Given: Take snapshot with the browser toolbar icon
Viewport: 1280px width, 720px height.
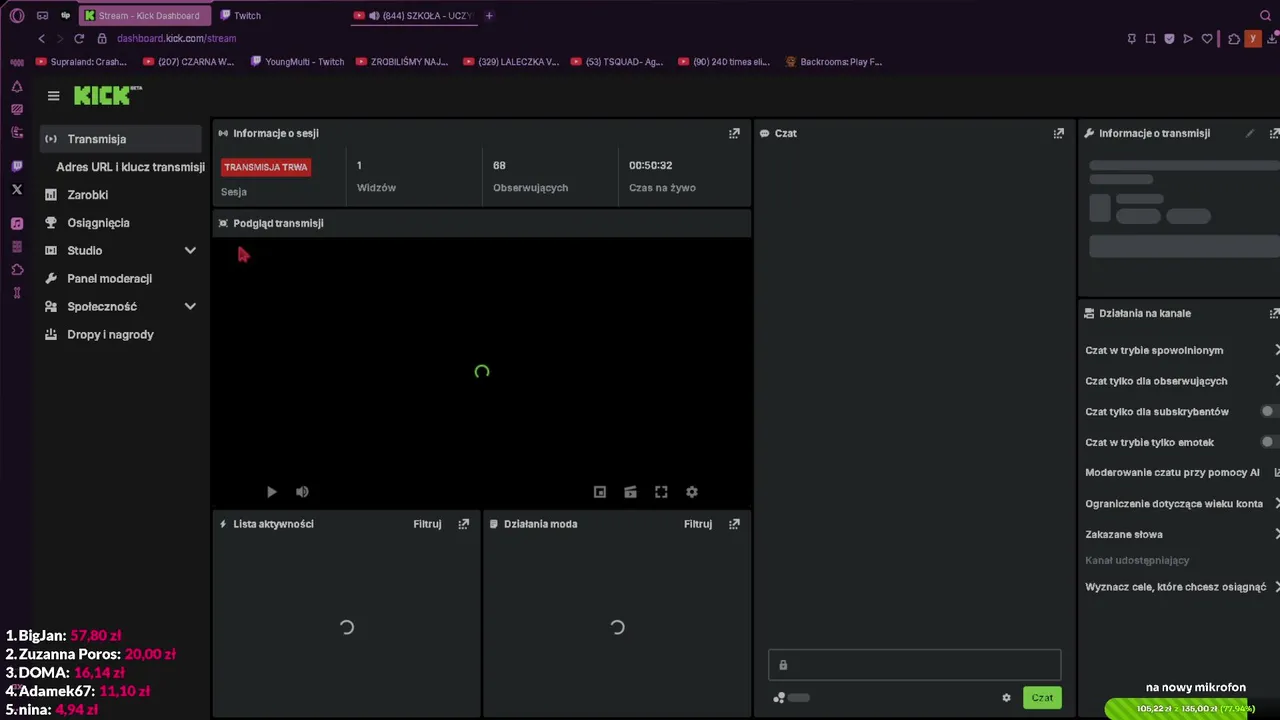Looking at the screenshot, I should [x=1150, y=38].
